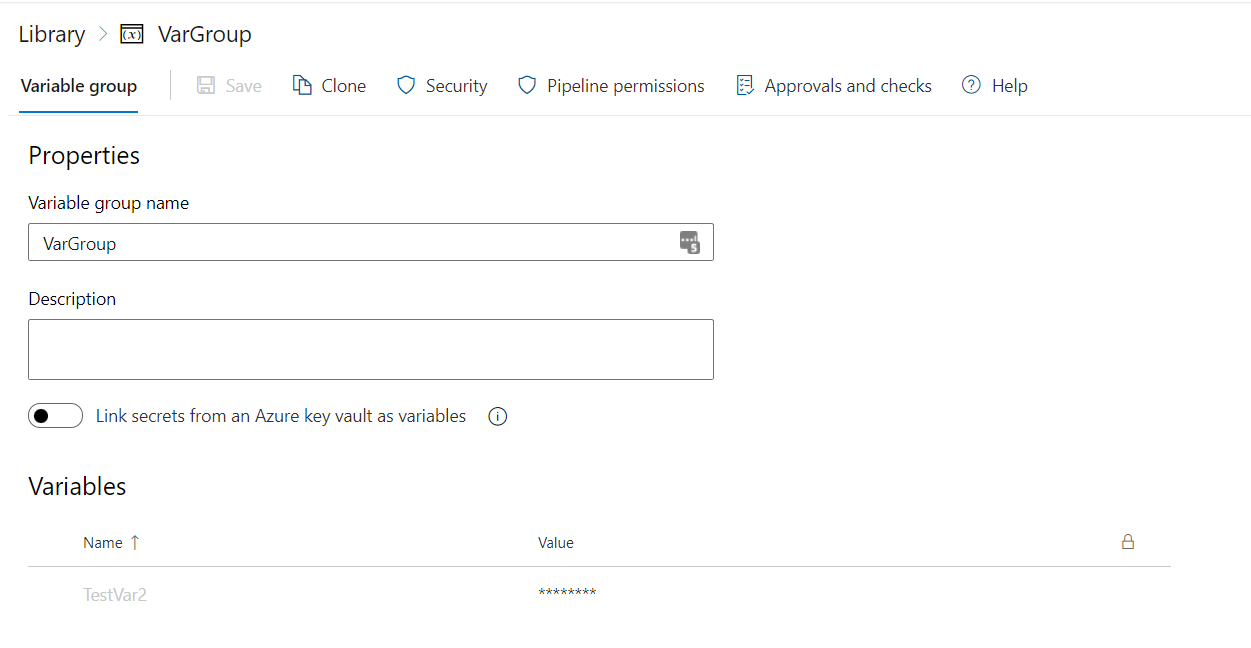Click the Clone button text
Image resolution: width=1251 pixels, height=648 pixels.
[343, 85]
